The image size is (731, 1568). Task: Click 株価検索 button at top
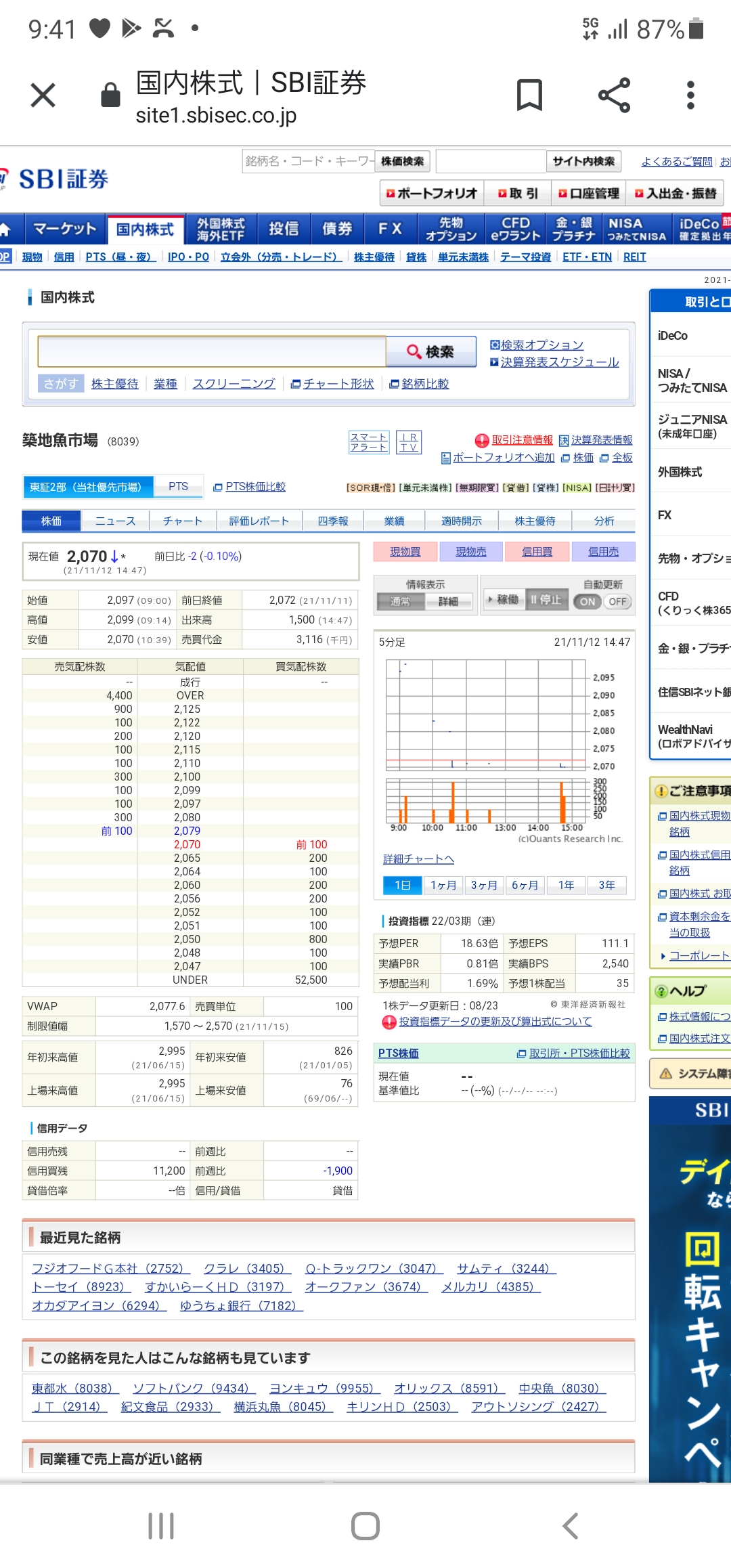[403, 161]
